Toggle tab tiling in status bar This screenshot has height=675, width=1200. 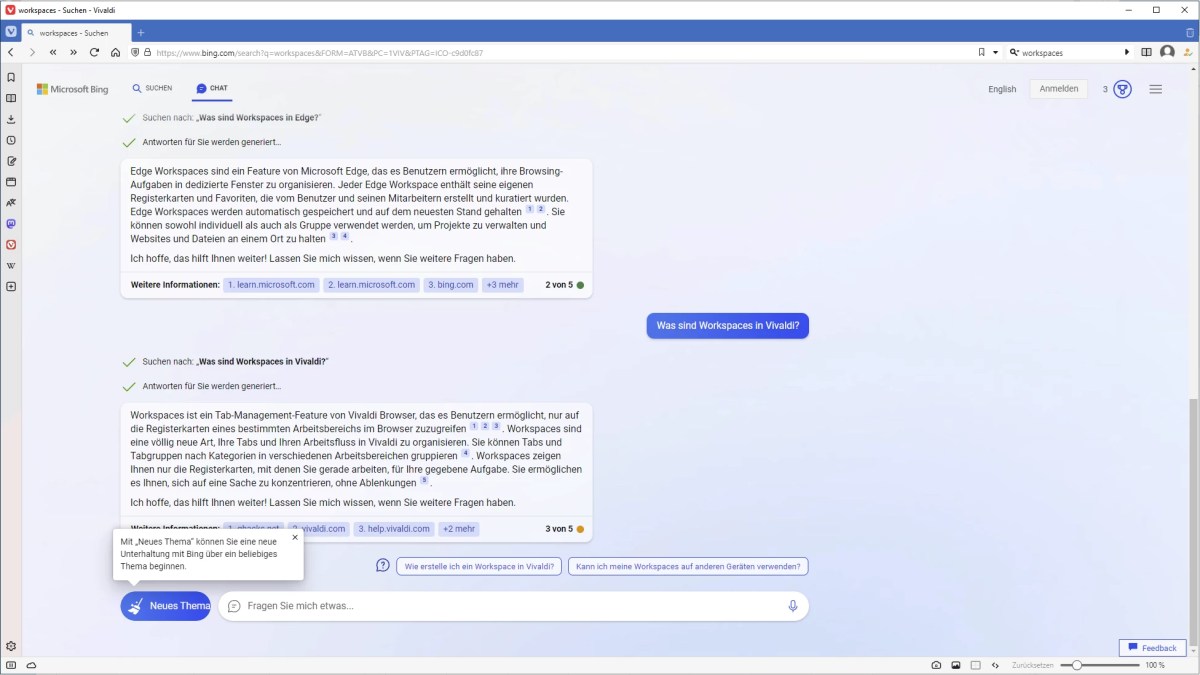coord(976,665)
